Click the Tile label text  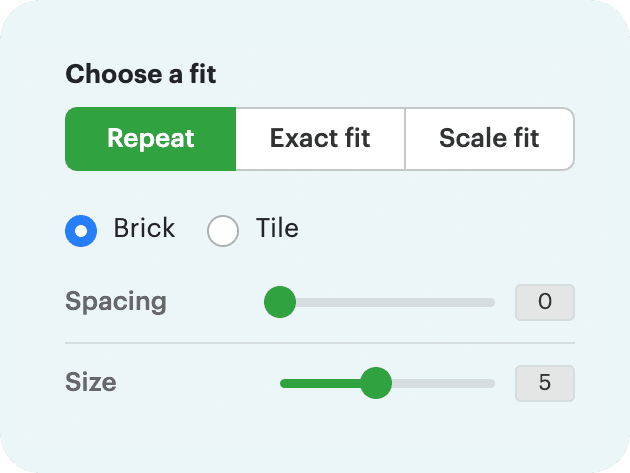coord(277,229)
